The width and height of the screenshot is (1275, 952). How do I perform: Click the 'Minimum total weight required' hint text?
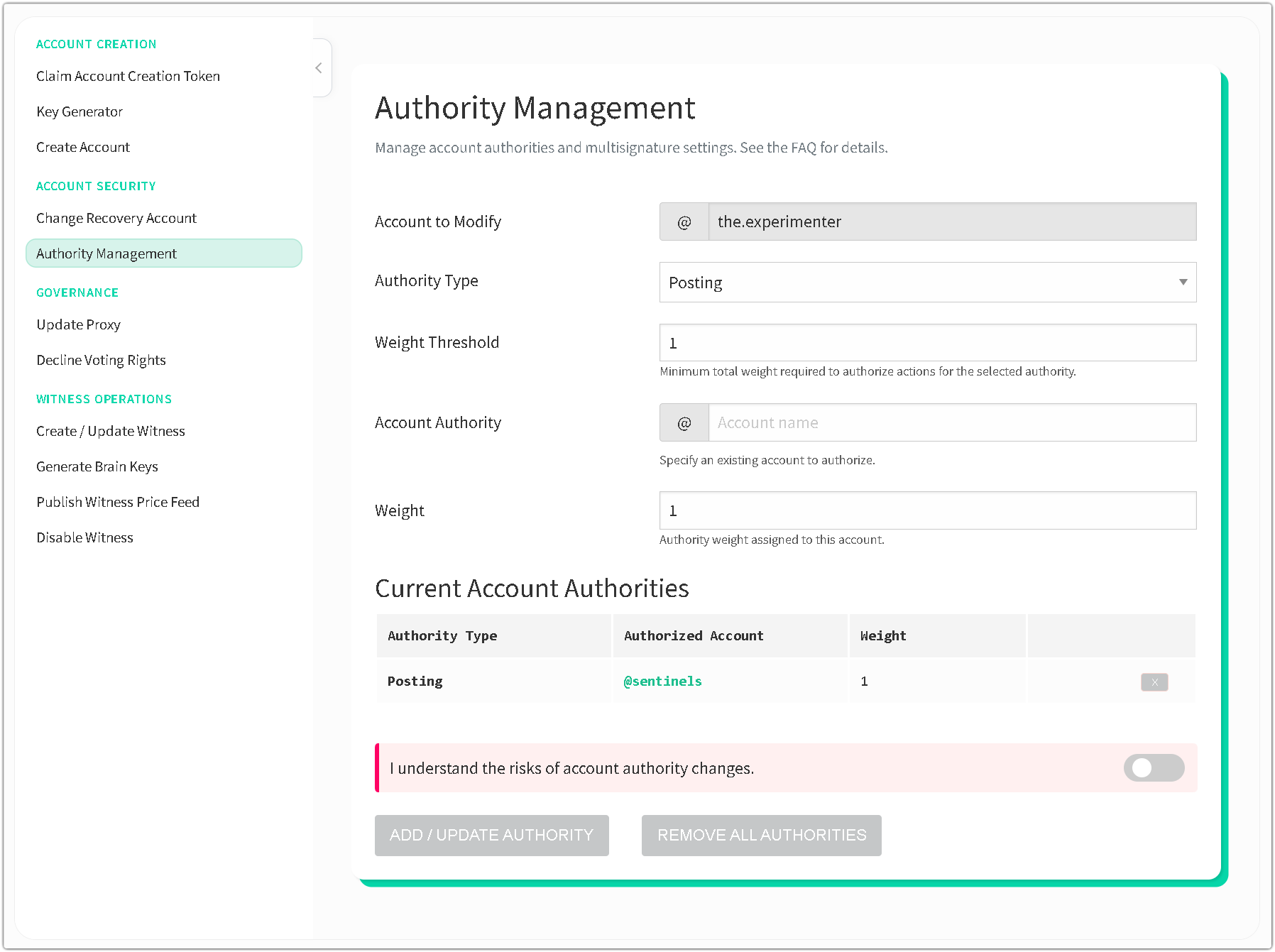(868, 371)
